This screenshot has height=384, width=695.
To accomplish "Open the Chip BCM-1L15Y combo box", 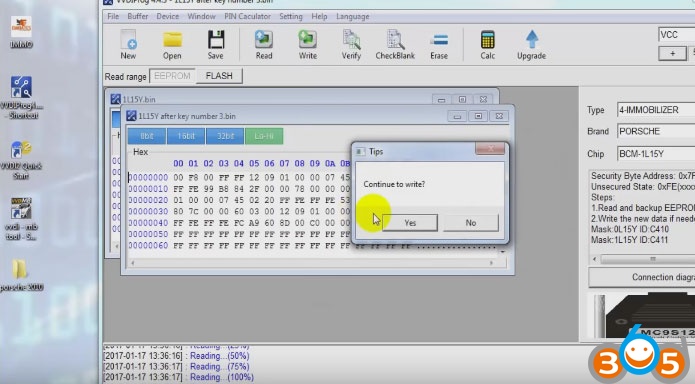I will pyautogui.click(x=656, y=153).
